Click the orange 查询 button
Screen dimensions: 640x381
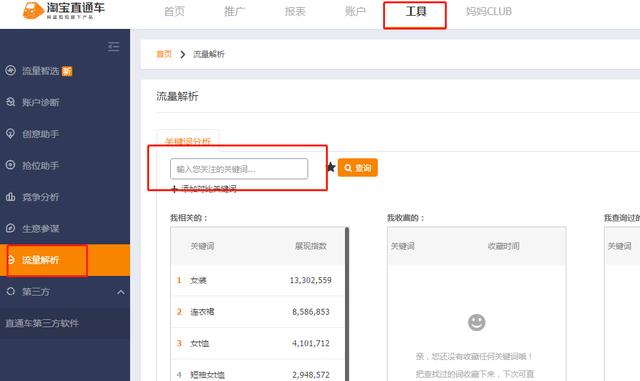(x=358, y=168)
